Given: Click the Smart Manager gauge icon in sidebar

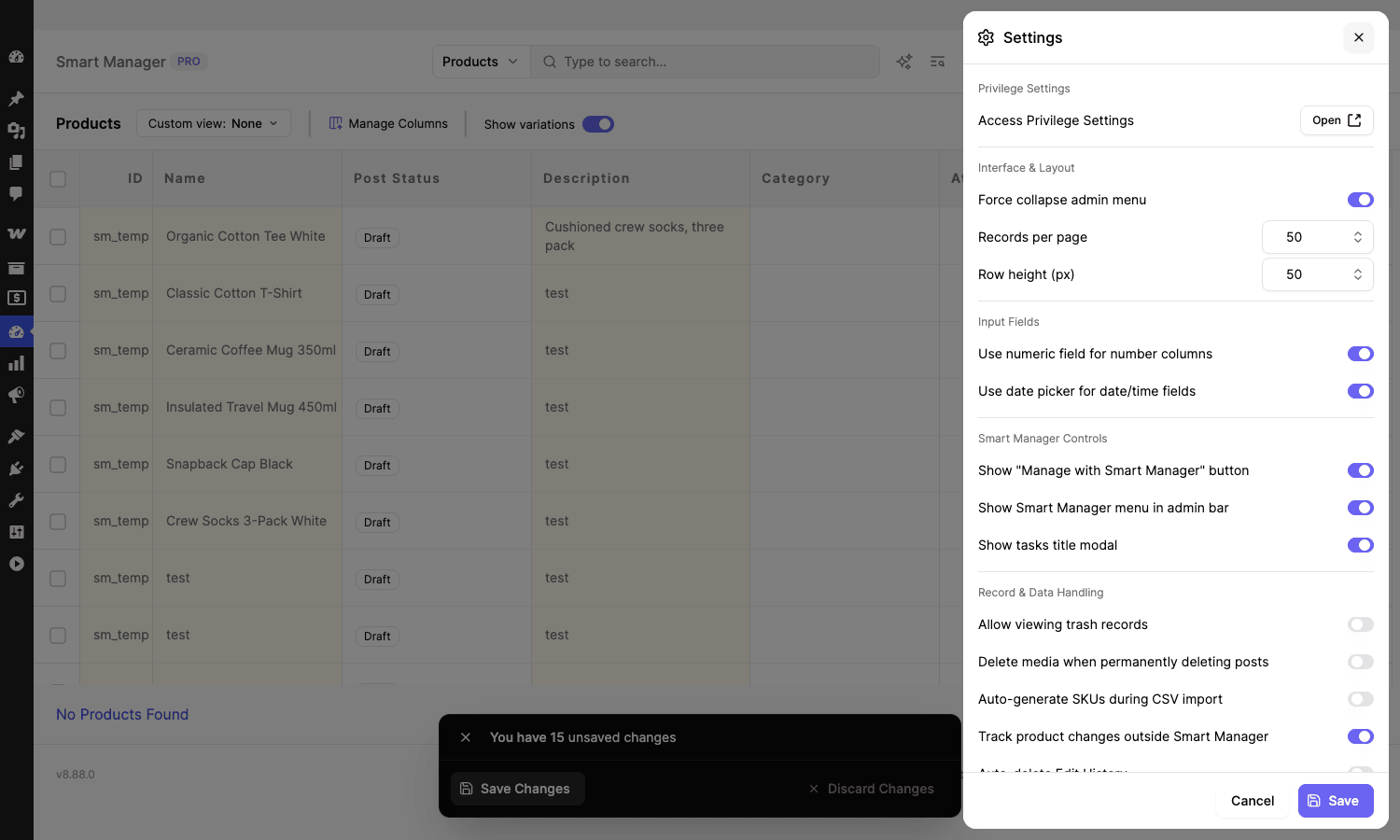Looking at the screenshot, I should pyautogui.click(x=16, y=331).
